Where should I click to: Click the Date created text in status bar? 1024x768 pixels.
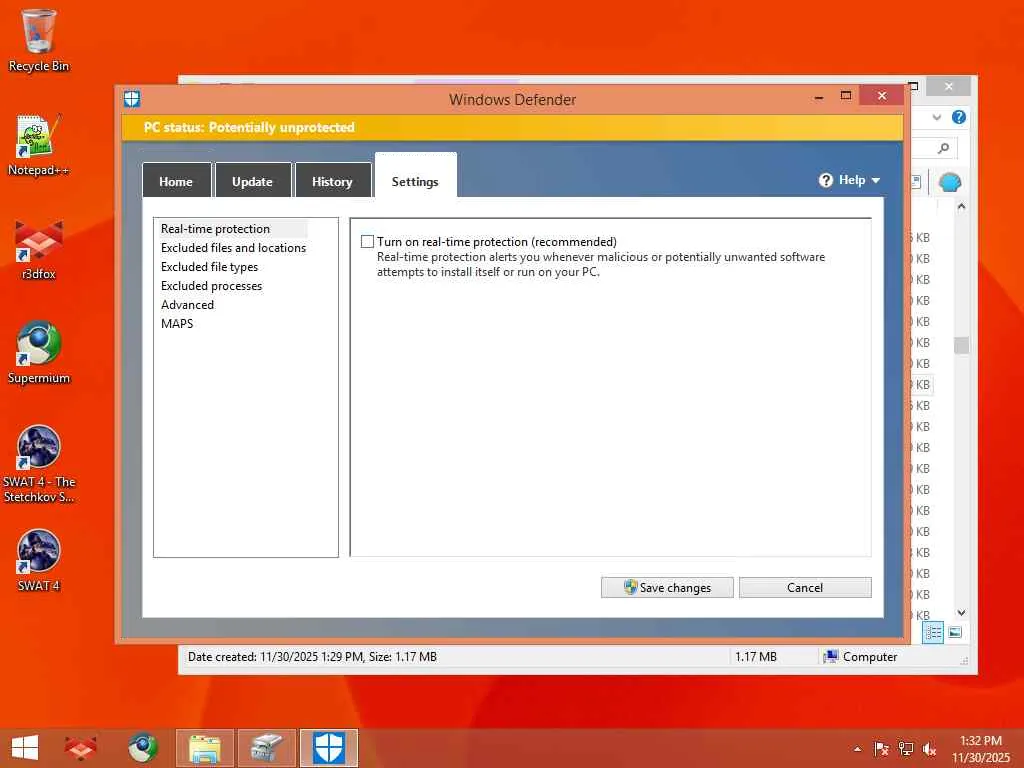point(312,656)
